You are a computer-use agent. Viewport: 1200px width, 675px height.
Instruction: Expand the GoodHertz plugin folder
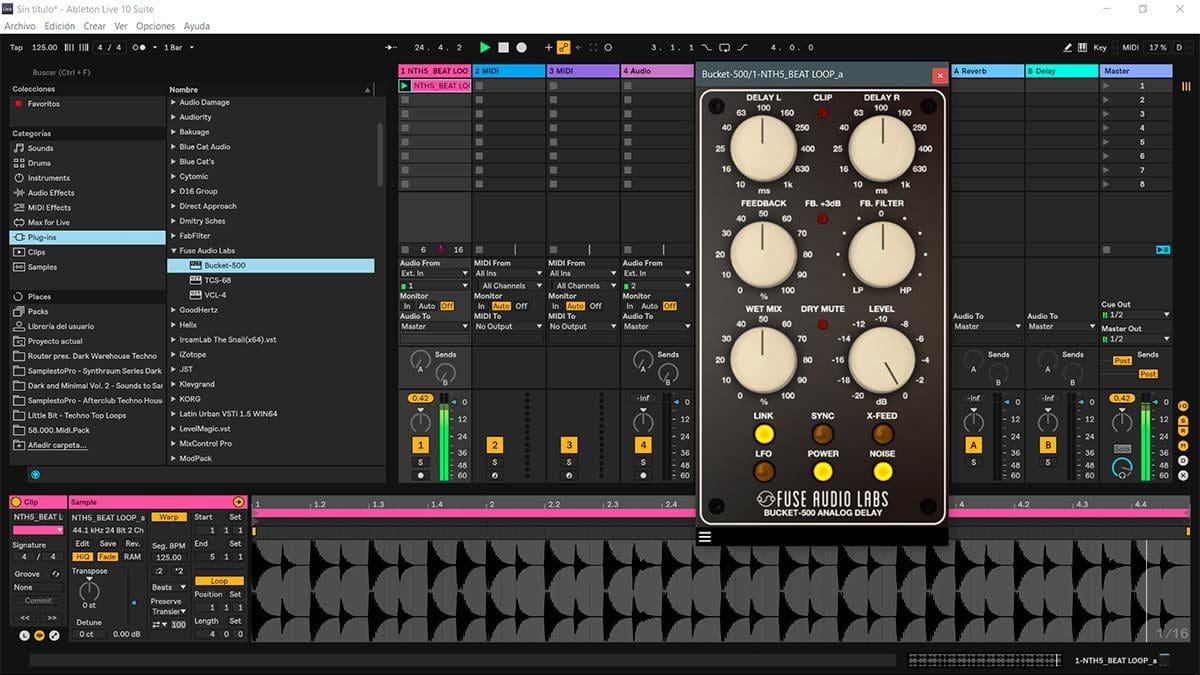(x=174, y=310)
